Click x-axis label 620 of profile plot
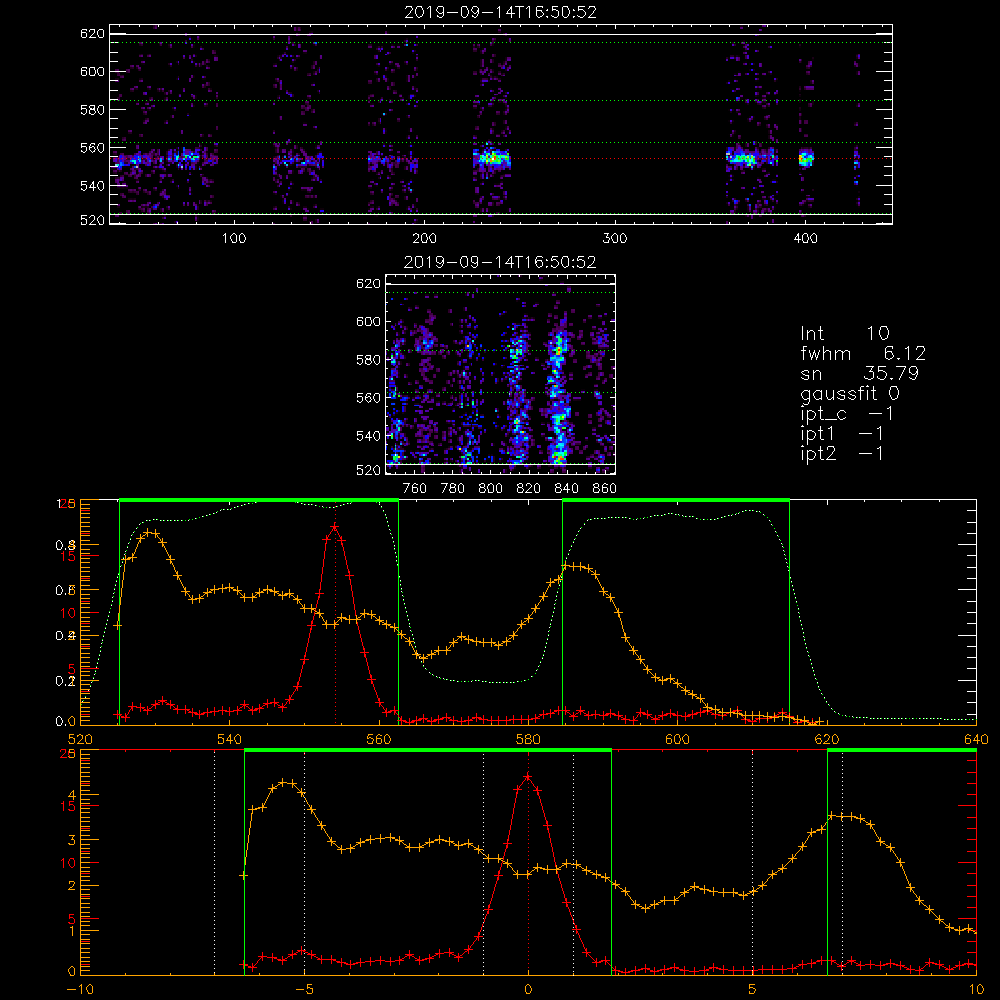This screenshot has height=1000, width=1000. [x=827, y=739]
